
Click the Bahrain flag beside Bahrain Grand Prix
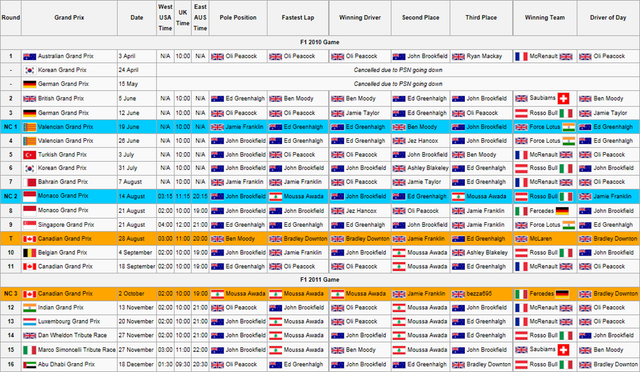[29, 182]
